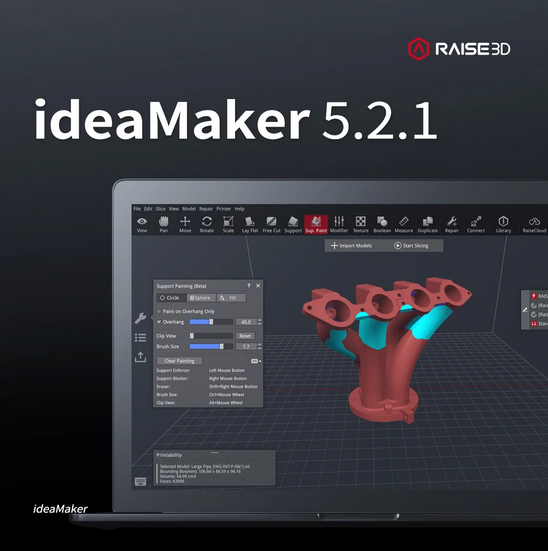Click the RaiseCloud toolbar icon
This screenshot has width=548, height=551.
point(534,224)
